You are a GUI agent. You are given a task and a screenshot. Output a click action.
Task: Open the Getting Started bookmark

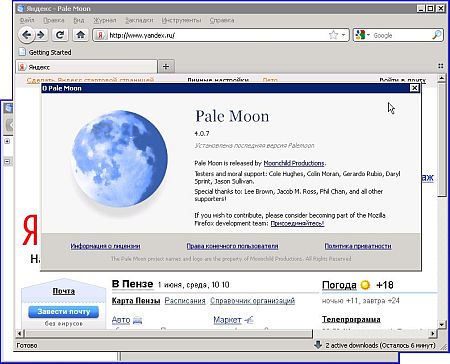pyautogui.click(x=45, y=52)
